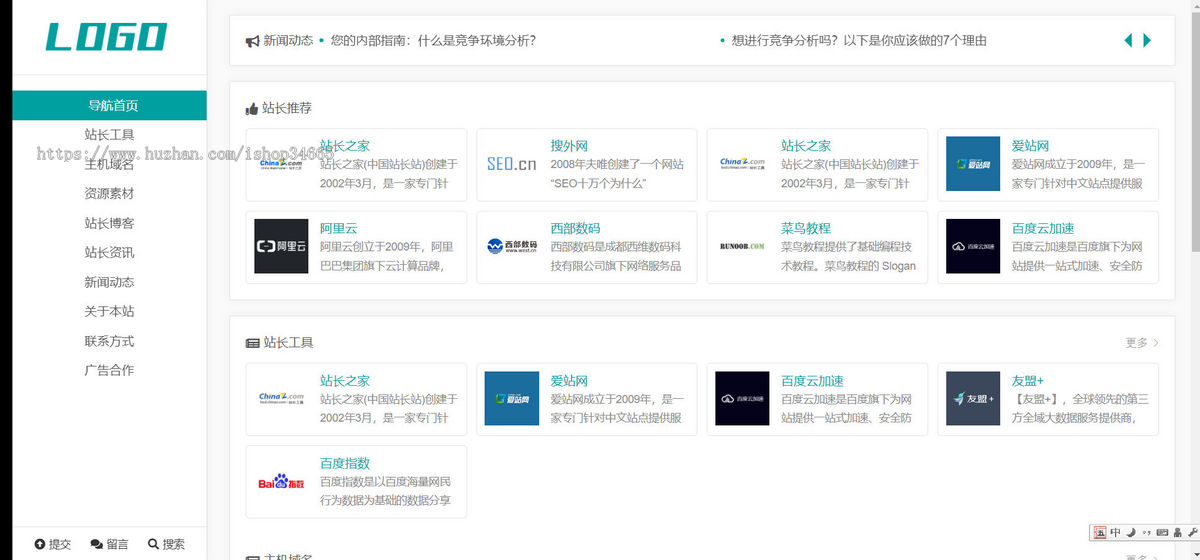Click 百度云加速 logo in 站长工具 section

tap(742, 398)
